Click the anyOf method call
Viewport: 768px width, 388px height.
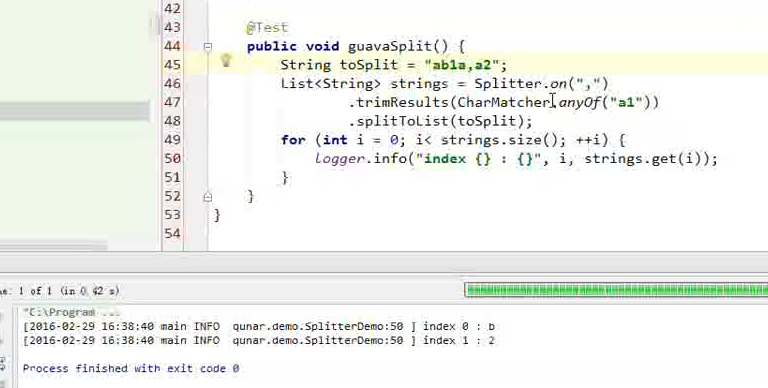(x=579, y=102)
